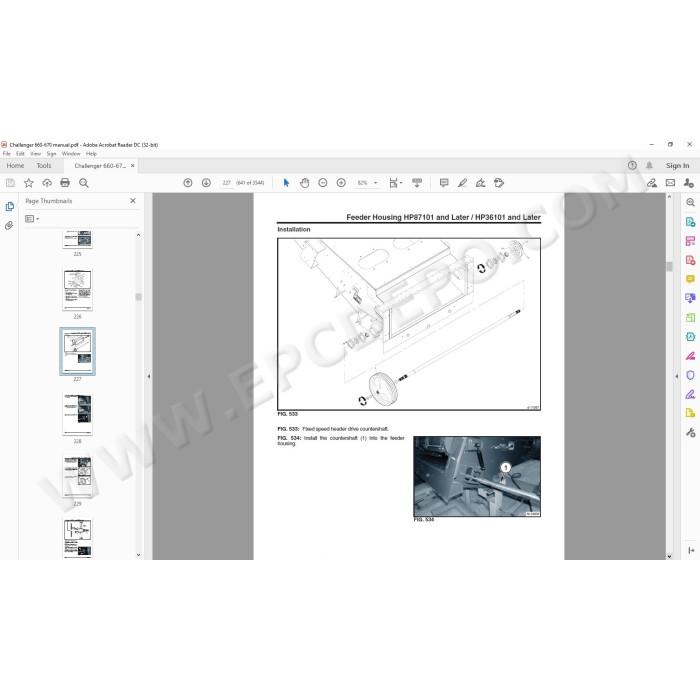This screenshot has height=700, width=700.
Task: Go to next page arrow
Action: (206, 183)
